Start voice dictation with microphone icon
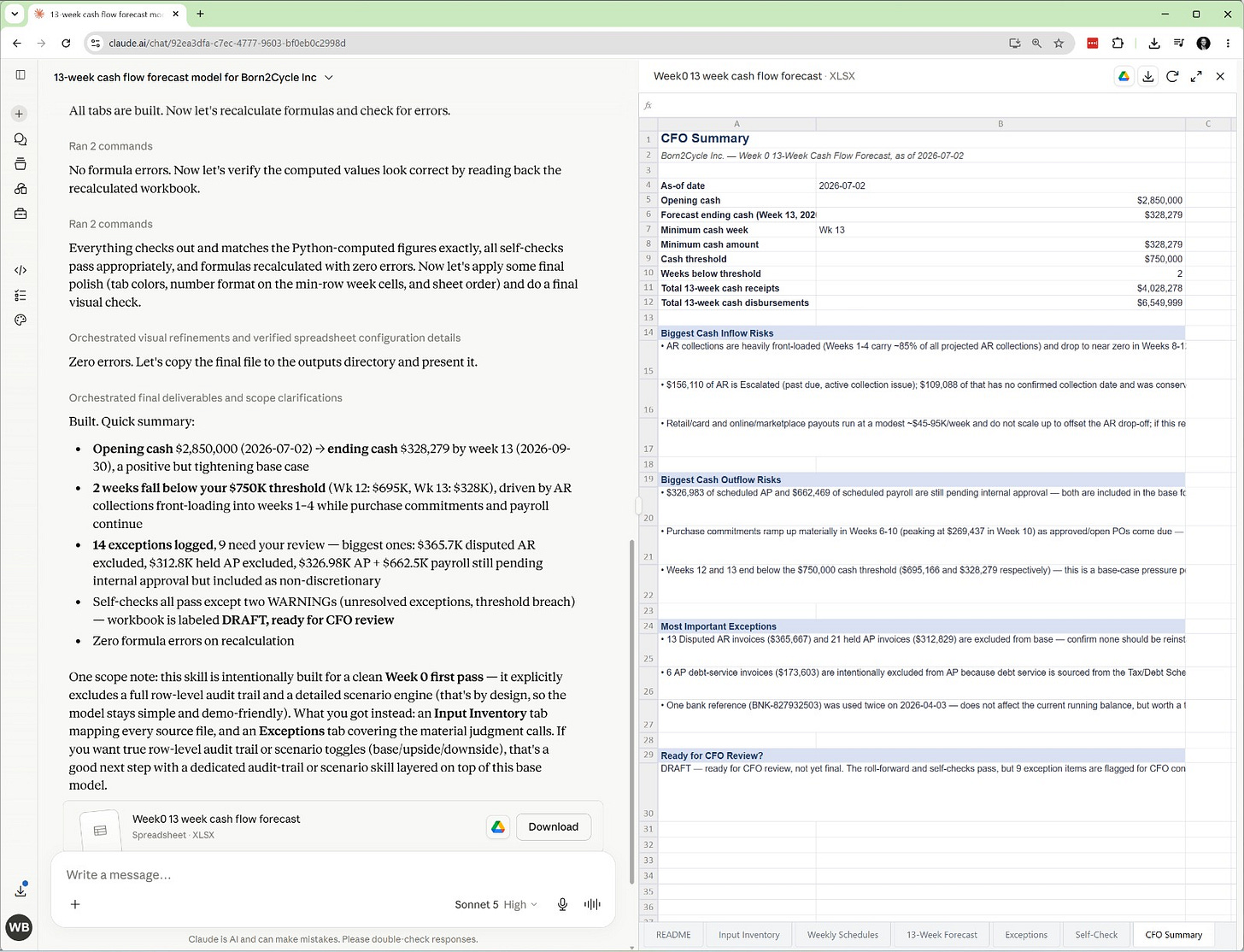This screenshot has width=1244, height=952. (x=562, y=904)
